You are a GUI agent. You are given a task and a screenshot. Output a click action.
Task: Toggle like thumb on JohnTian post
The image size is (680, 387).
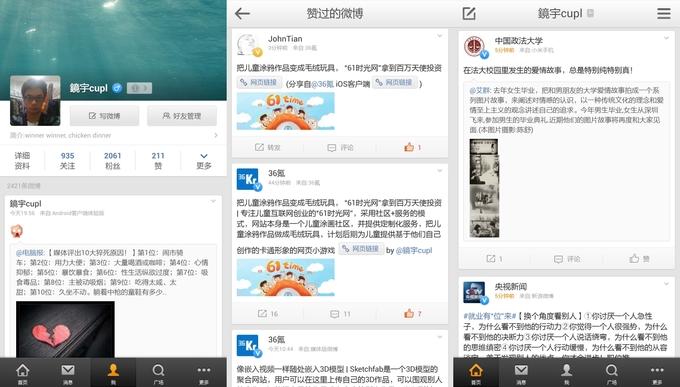(x=412, y=148)
